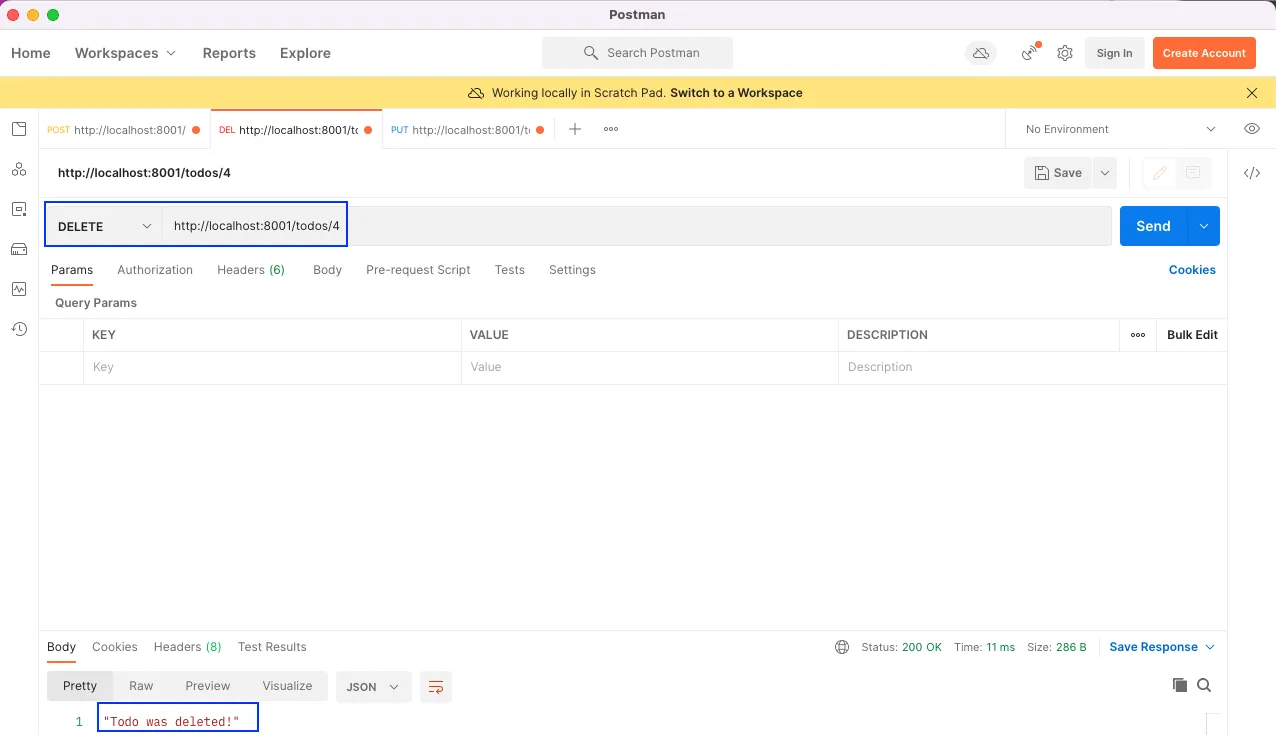Click the environment quick look eye icon
This screenshot has height=735, width=1276.
point(1251,129)
